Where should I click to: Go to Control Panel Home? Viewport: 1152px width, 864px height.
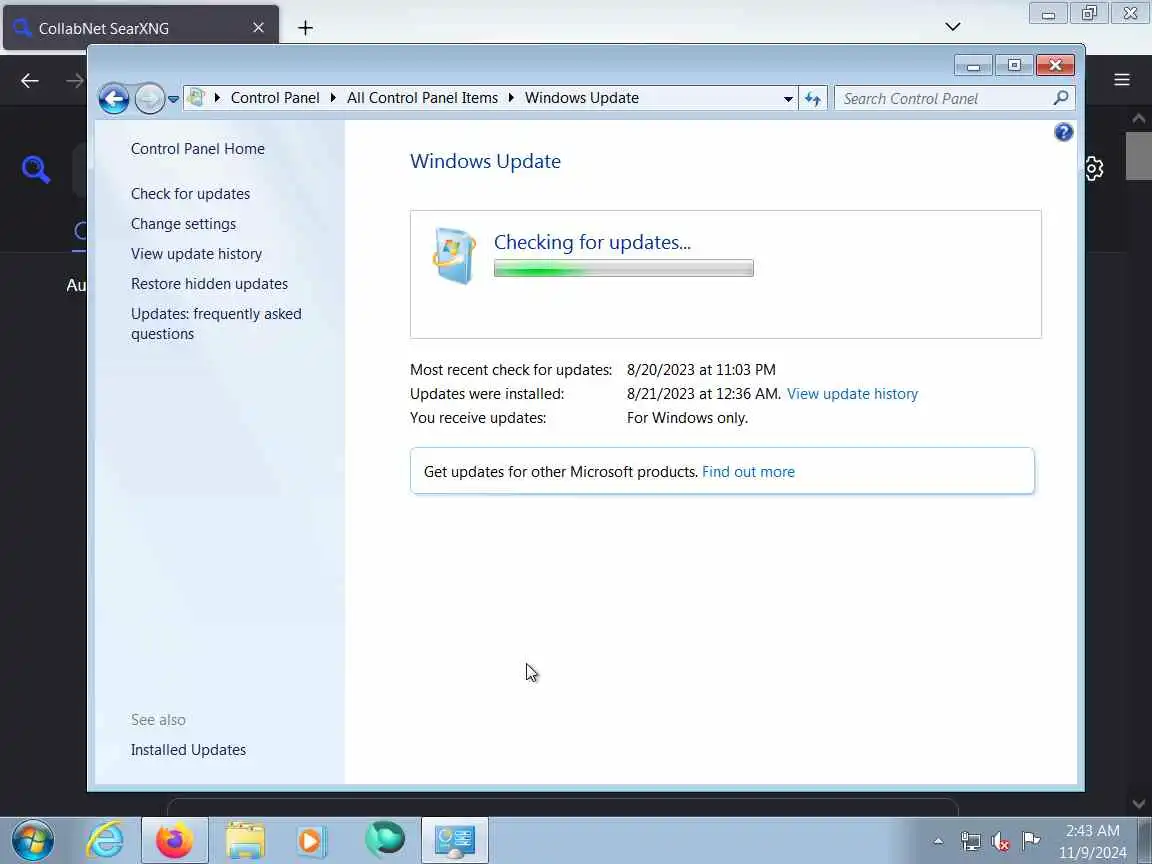tap(198, 148)
